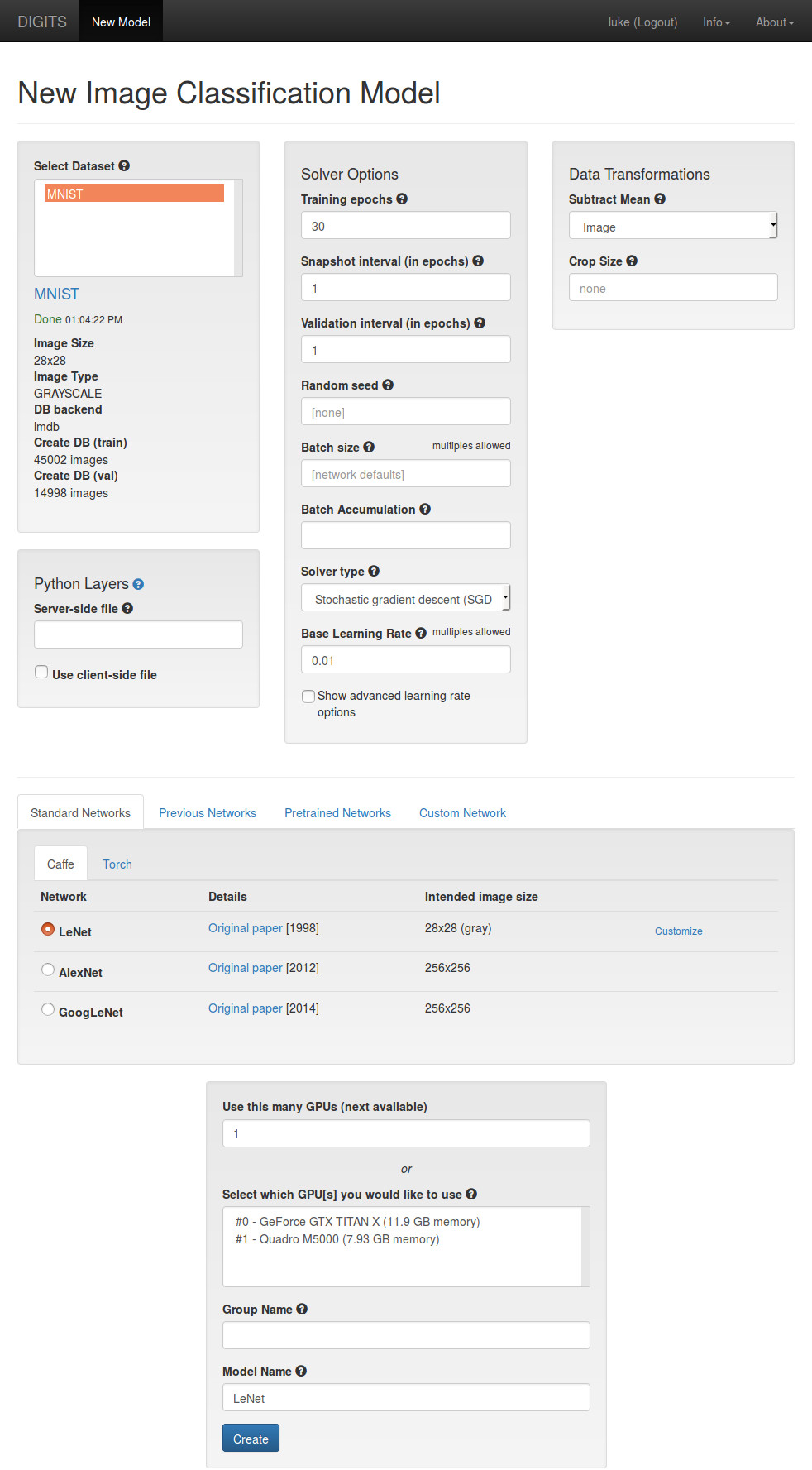Click the GPU selection list scrollbar
Screen dimensions: 812x1470
click(585, 1246)
